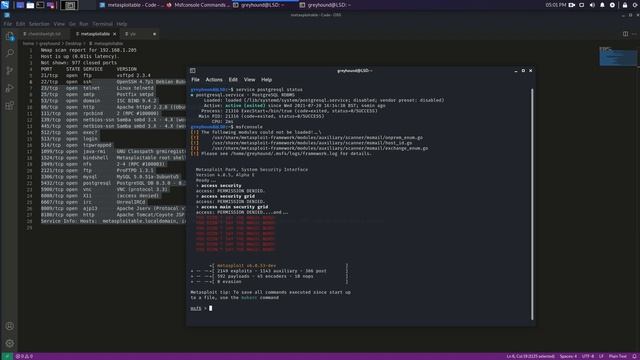This screenshot has height=360, width=640.
Task: Click the 'Desktop' breadcrumb segment
Action: pos(73,43)
